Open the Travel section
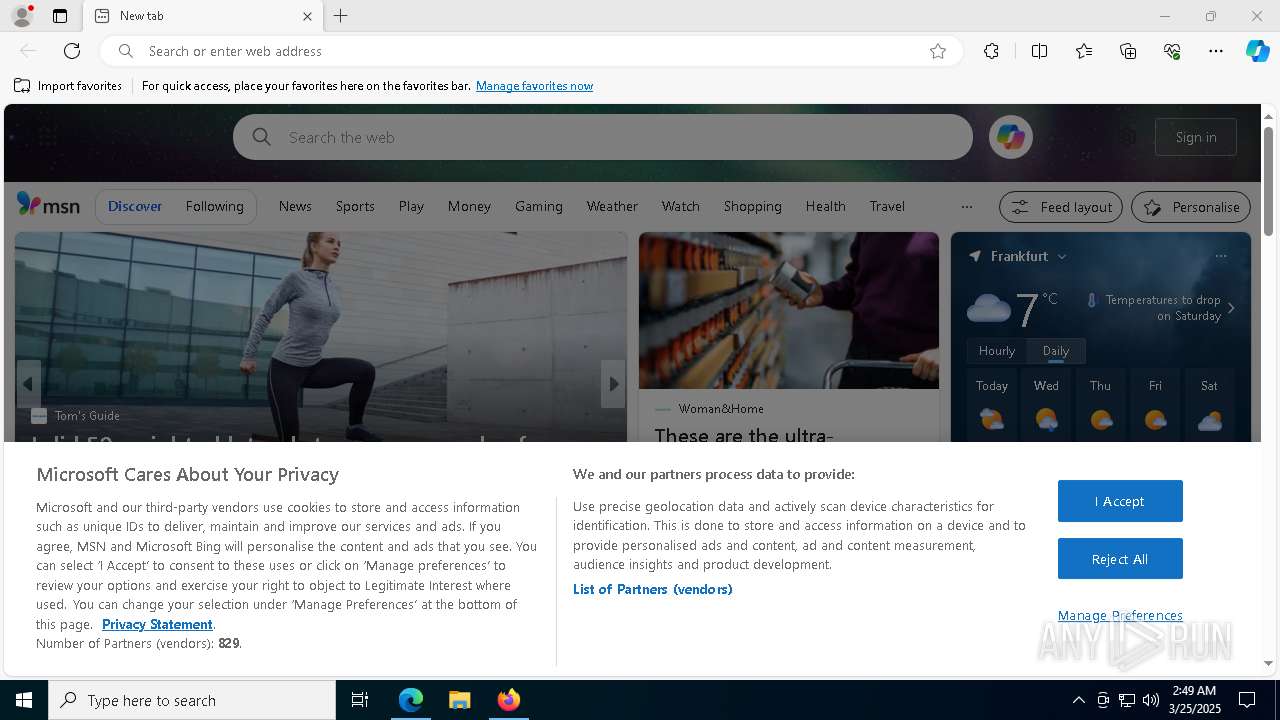 pos(887,206)
